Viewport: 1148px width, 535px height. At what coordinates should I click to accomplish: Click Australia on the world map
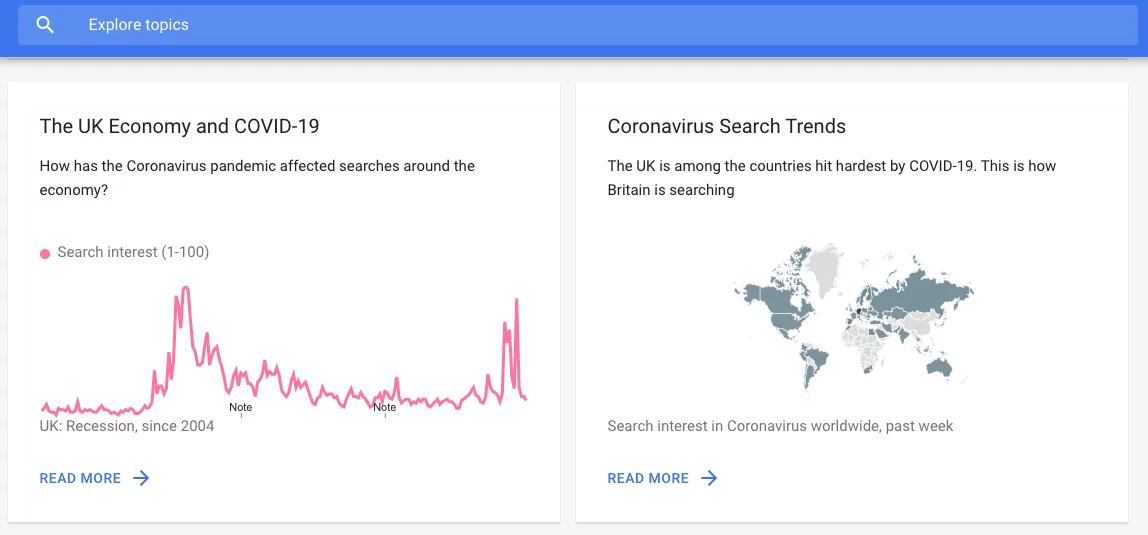pyautogui.click(x=939, y=367)
